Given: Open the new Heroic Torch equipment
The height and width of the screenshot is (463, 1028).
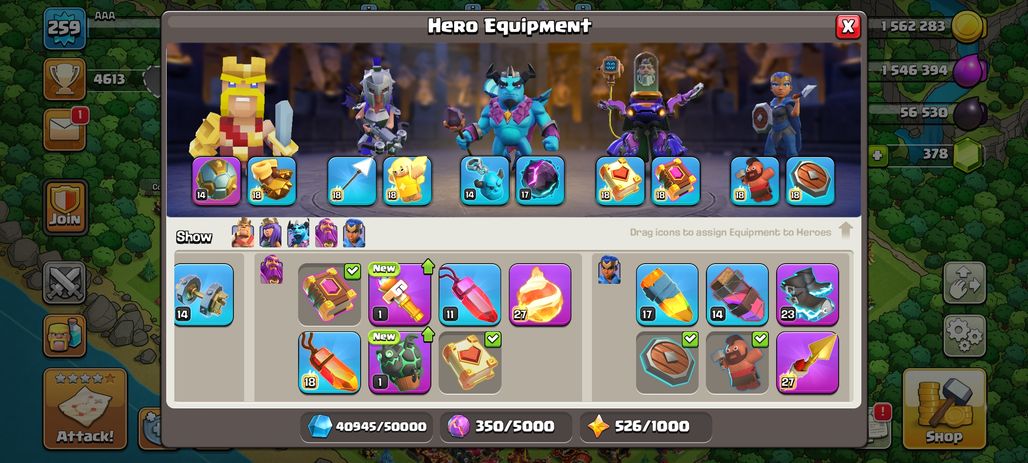Looking at the screenshot, I should [x=399, y=294].
